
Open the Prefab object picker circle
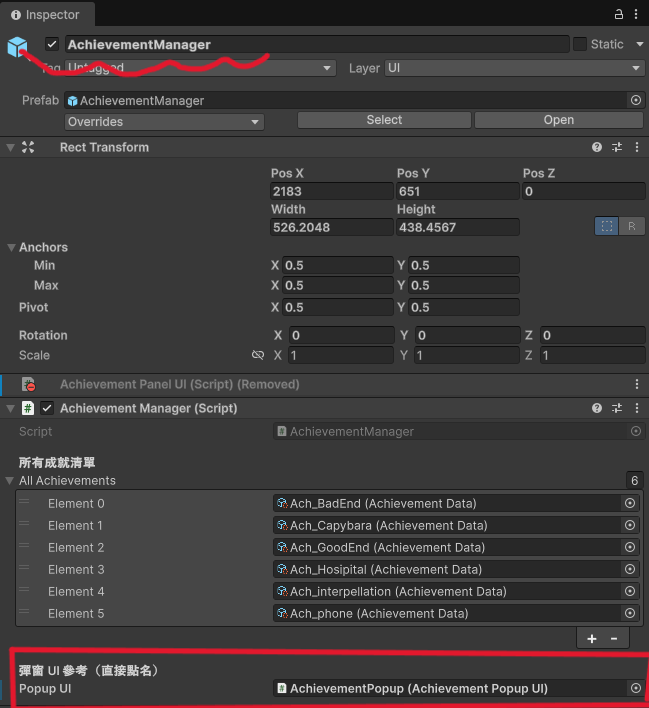[635, 100]
